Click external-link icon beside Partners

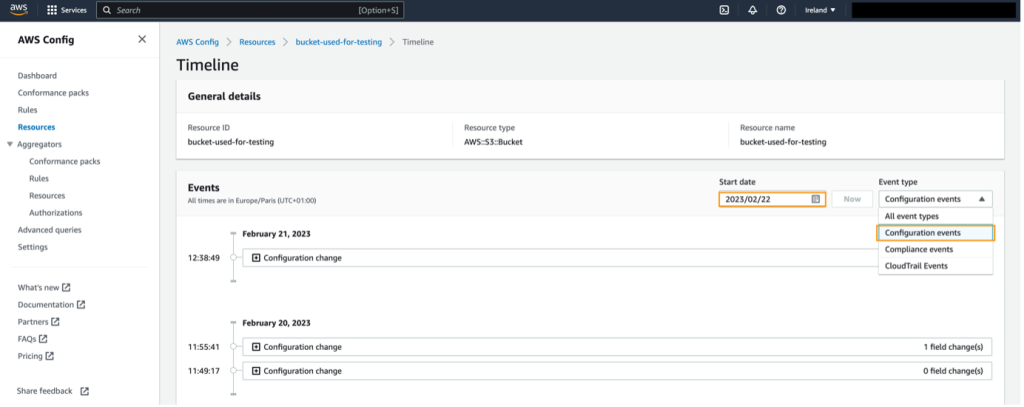coord(56,321)
